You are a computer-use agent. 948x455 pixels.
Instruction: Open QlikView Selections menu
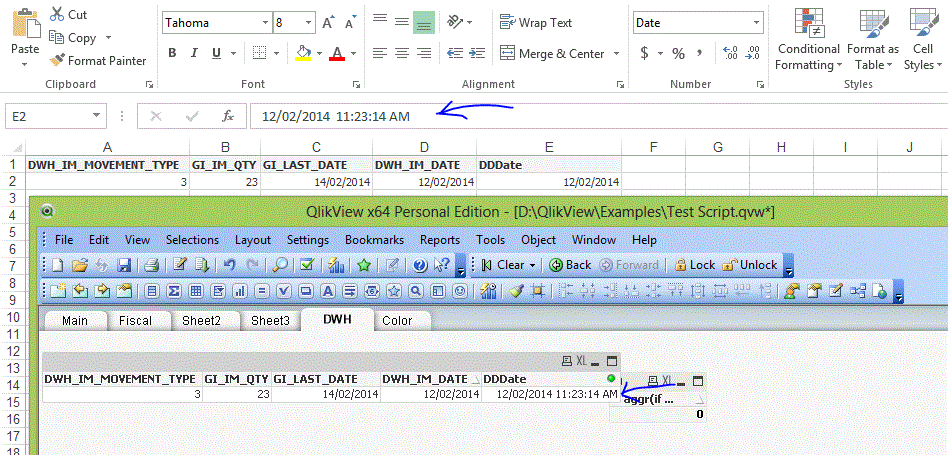[192, 240]
